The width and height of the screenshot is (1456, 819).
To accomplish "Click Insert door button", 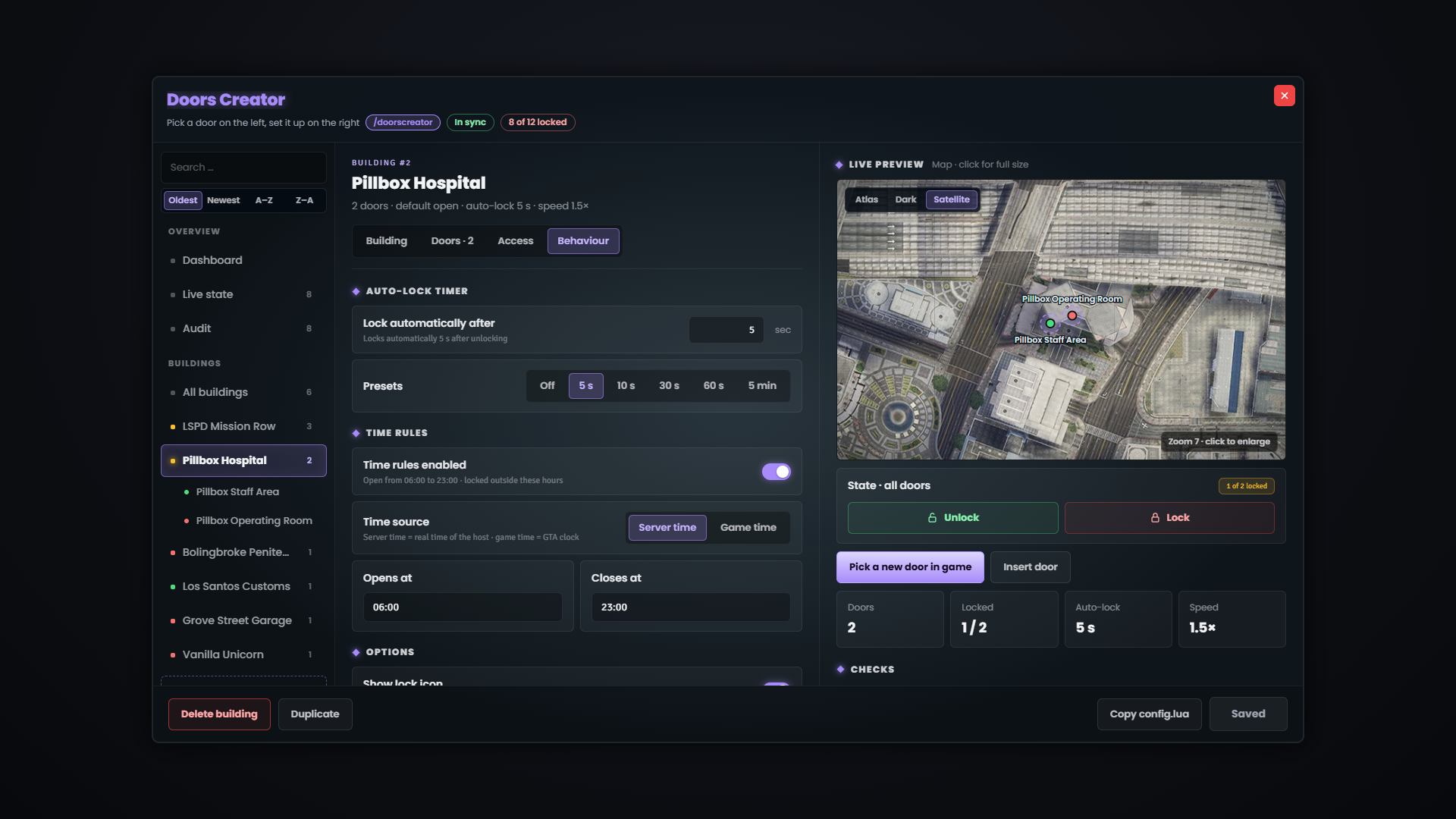I will (1031, 567).
